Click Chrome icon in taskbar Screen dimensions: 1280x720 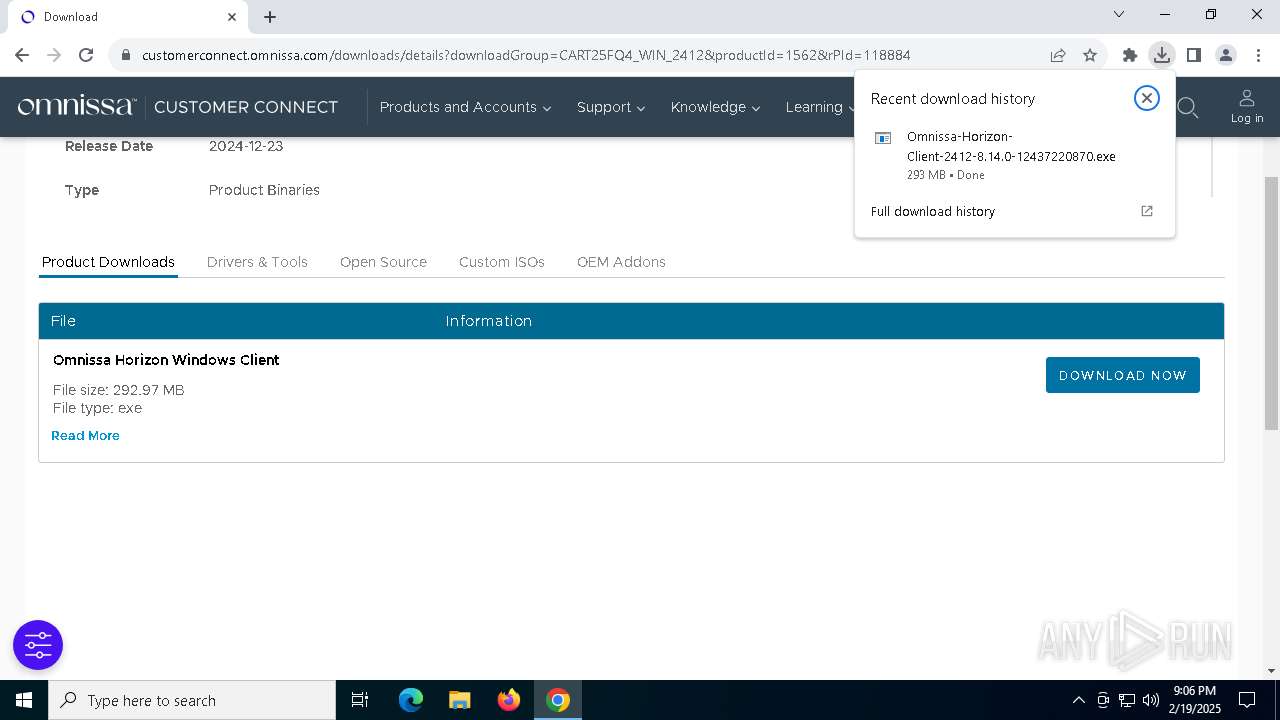558,700
